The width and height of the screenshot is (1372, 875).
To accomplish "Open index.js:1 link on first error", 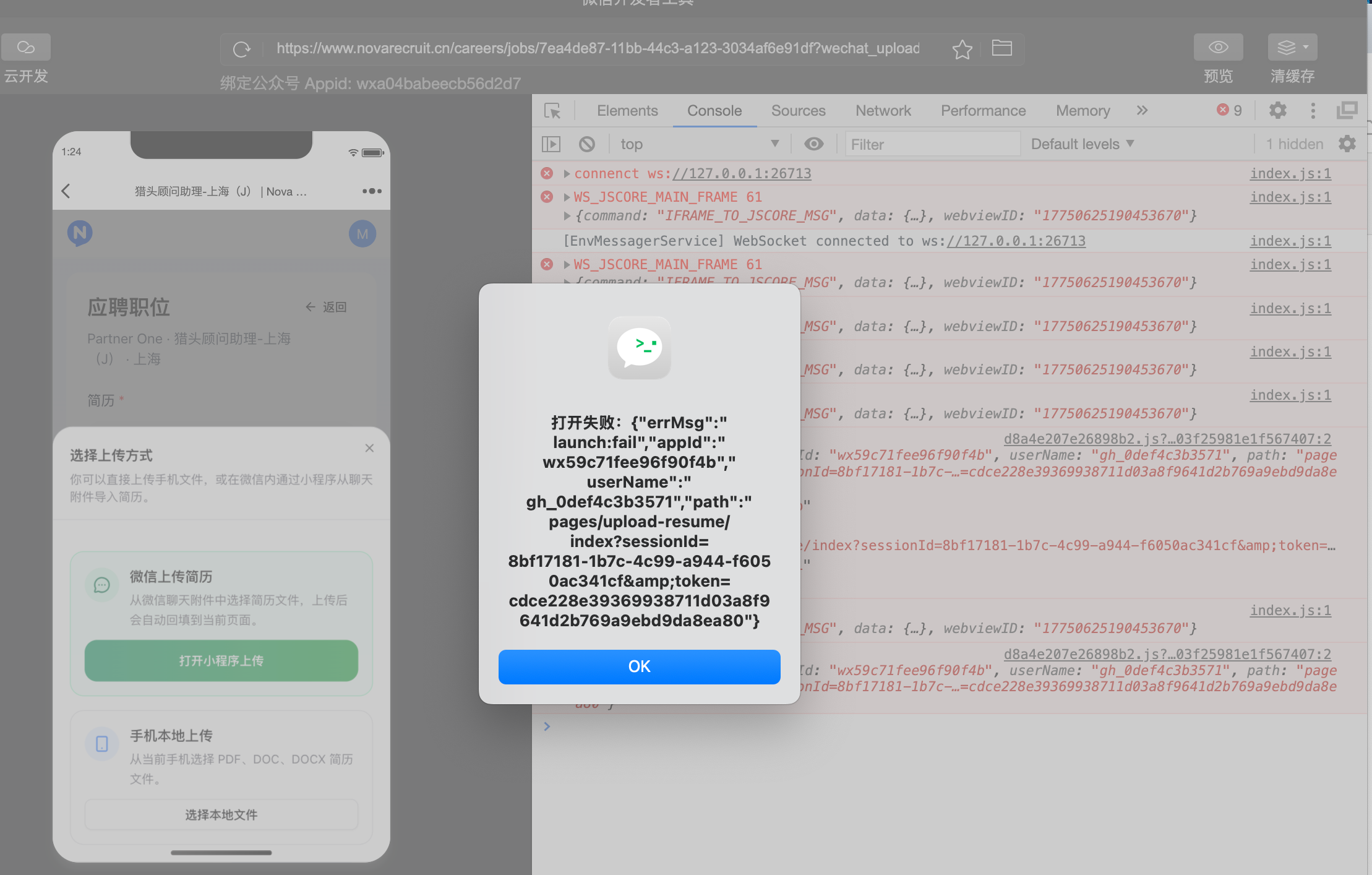I will pyautogui.click(x=1290, y=174).
